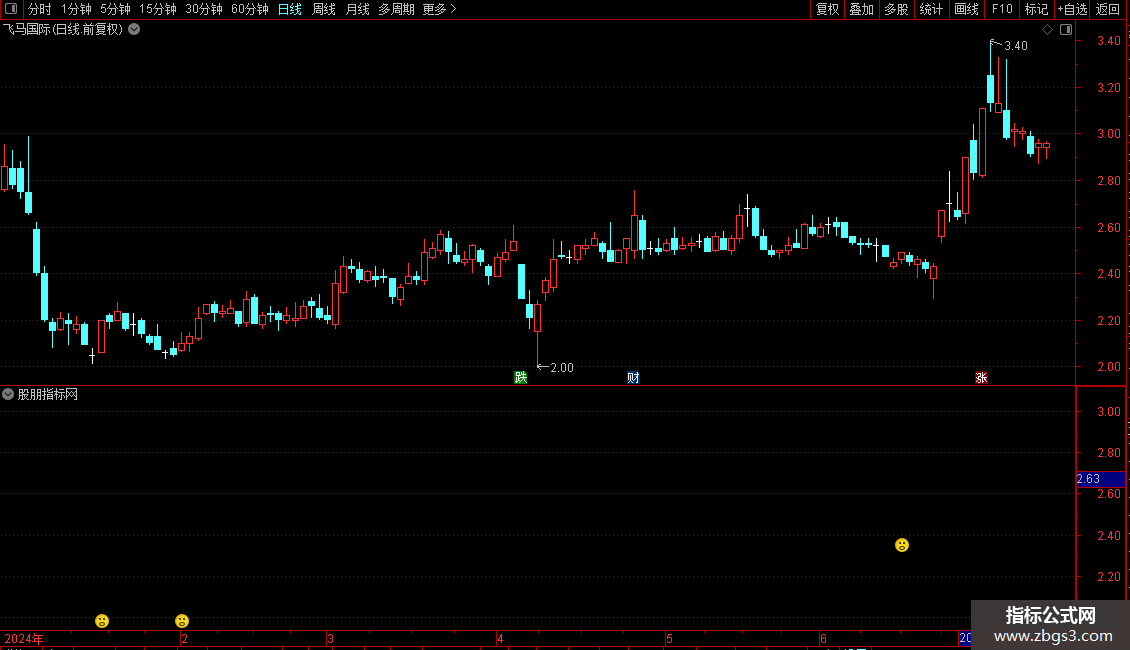Click the 统计 statistics button
The height and width of the screenshot is (650, 1130).
(931, 9)
